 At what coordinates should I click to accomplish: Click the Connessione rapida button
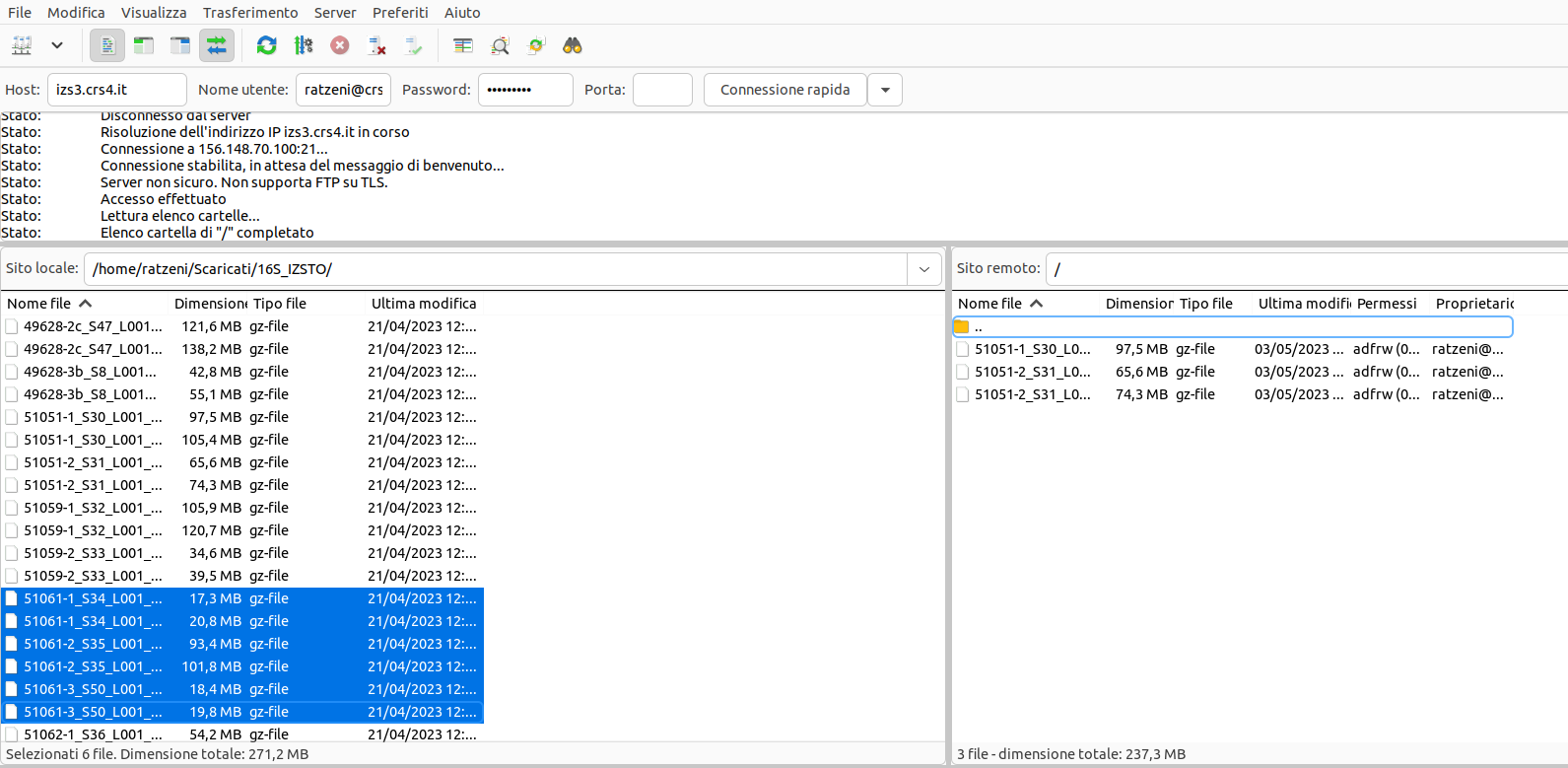784,90
